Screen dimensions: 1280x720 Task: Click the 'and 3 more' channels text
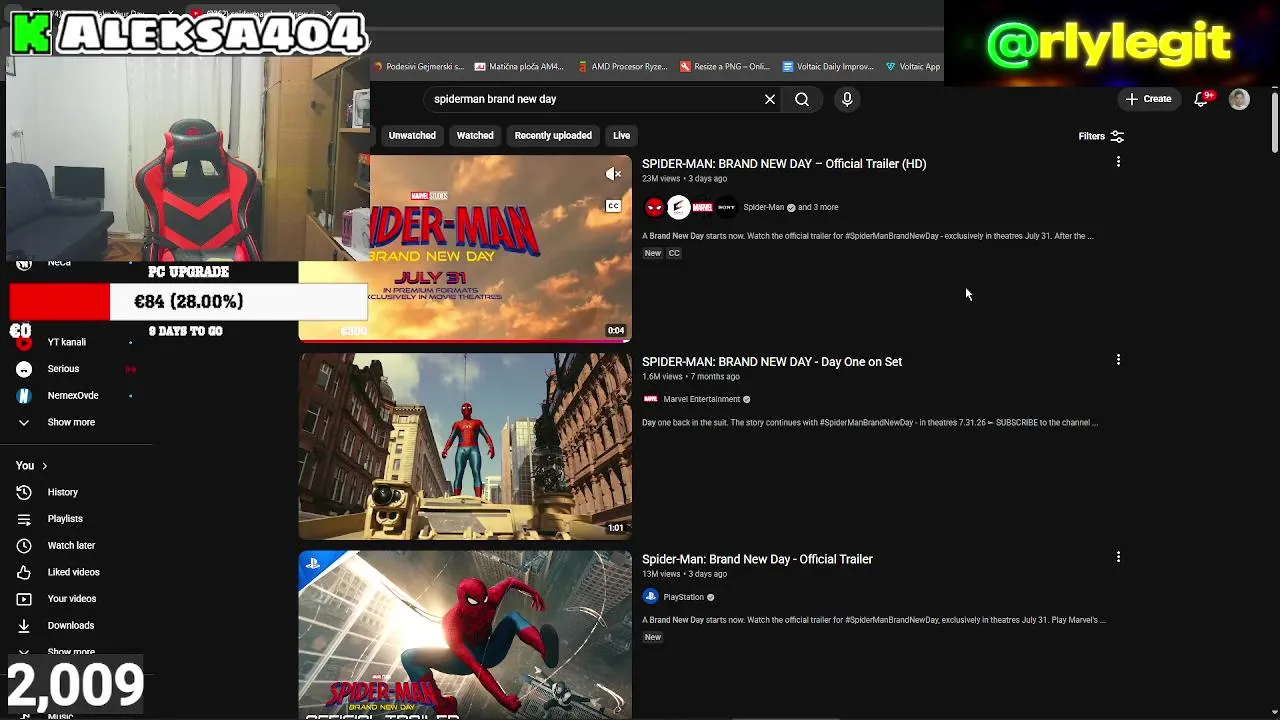(818, 207)
